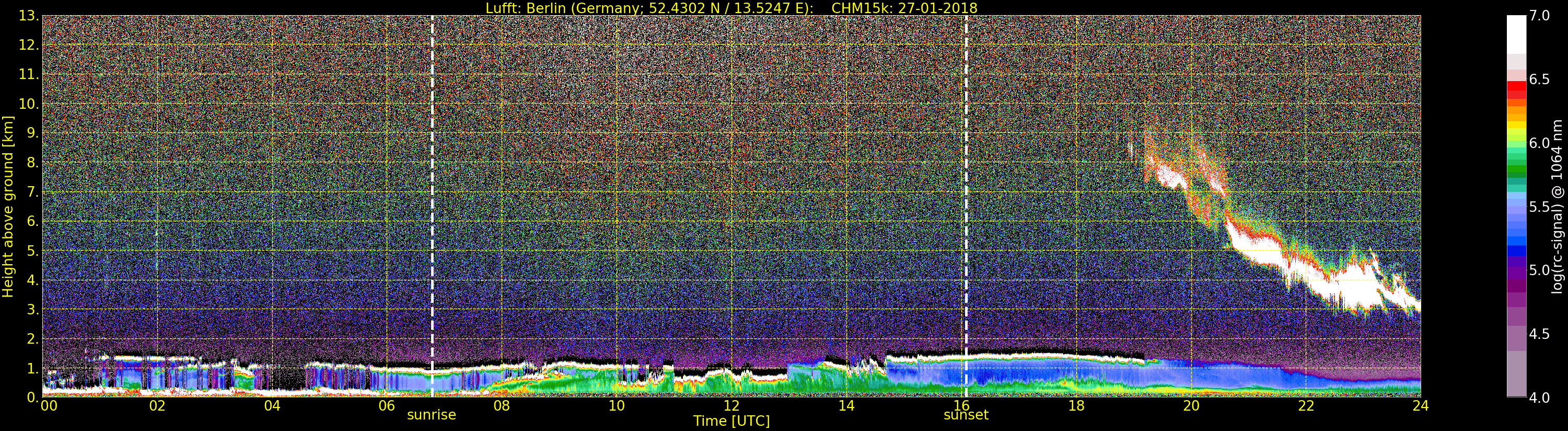Click the time axis tick label '12'
The height and width of the screenshot is (431, 1568).
731,406
